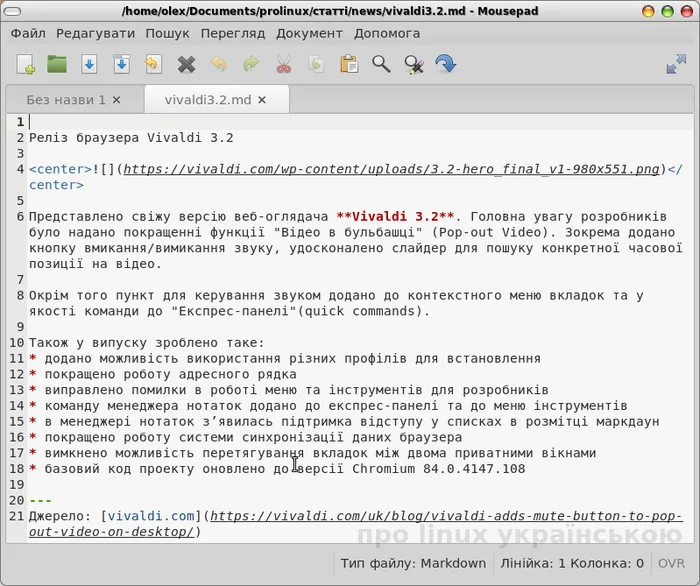Viewport: 700px width, 586px height.
Task: Open Find with the magnifier icon
Action: pos(381,64)
